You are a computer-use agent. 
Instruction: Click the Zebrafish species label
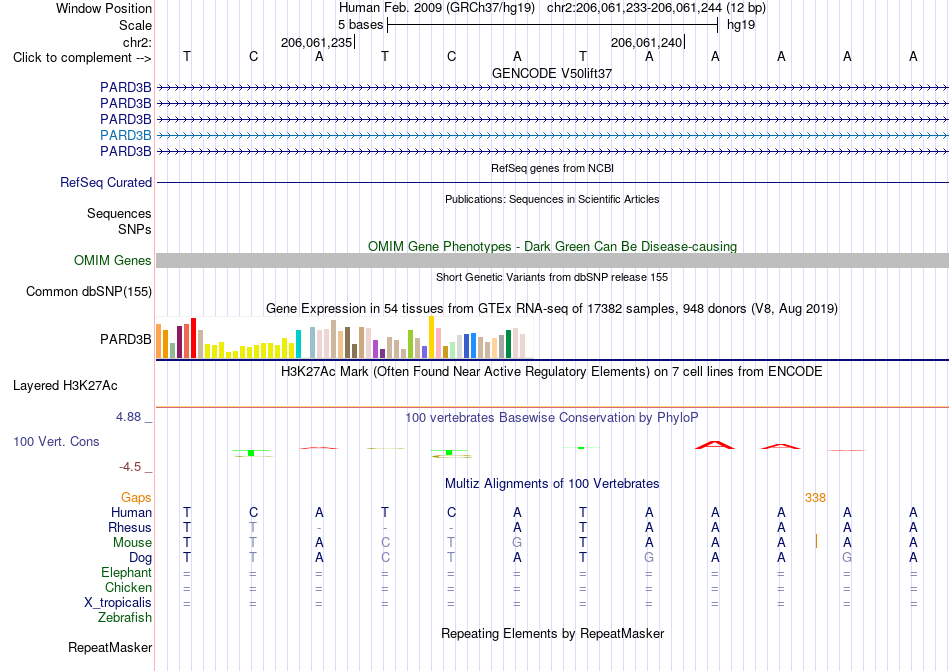[125, 618]
